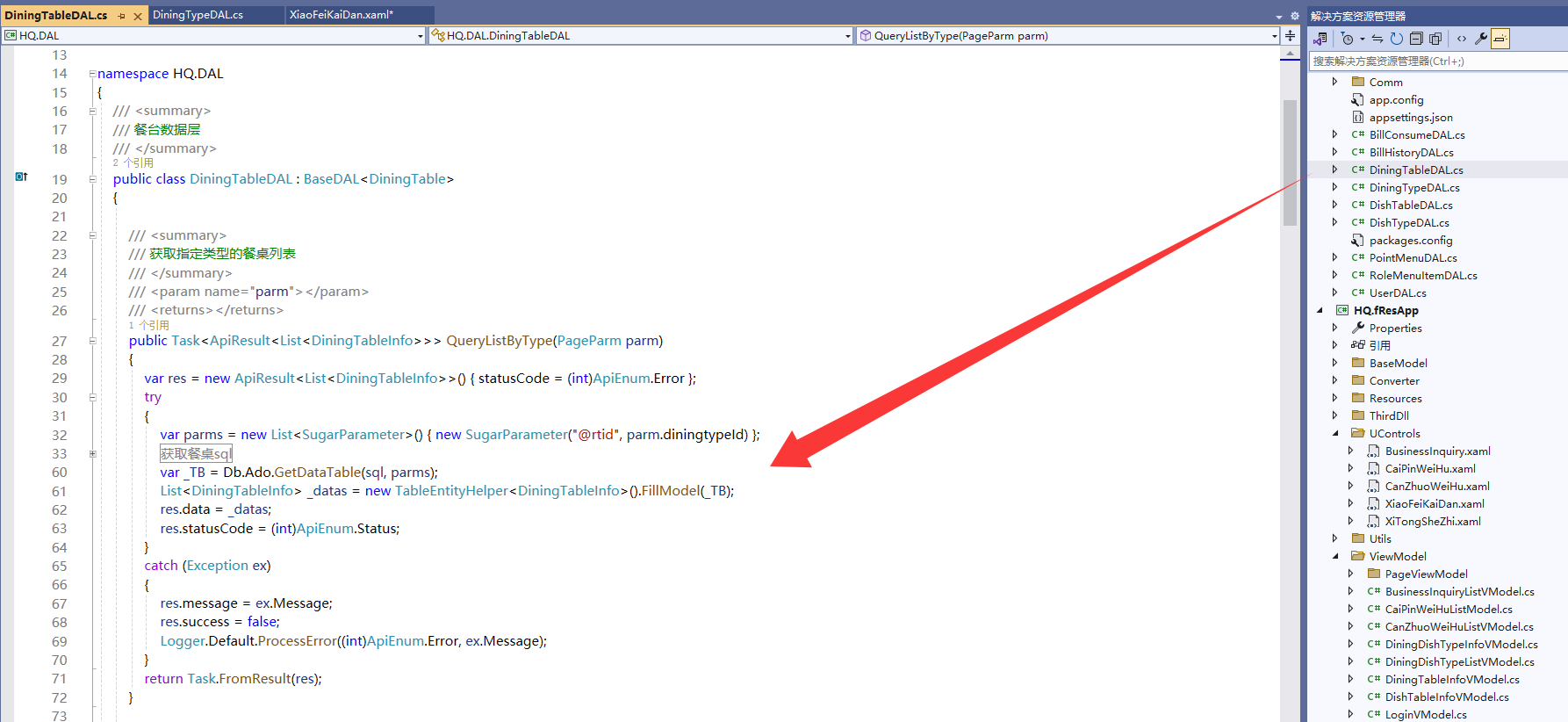The height and width of the screenshot is (722, 1568).
Task: Click the document tab settings gear
Action: (1294, 16)
